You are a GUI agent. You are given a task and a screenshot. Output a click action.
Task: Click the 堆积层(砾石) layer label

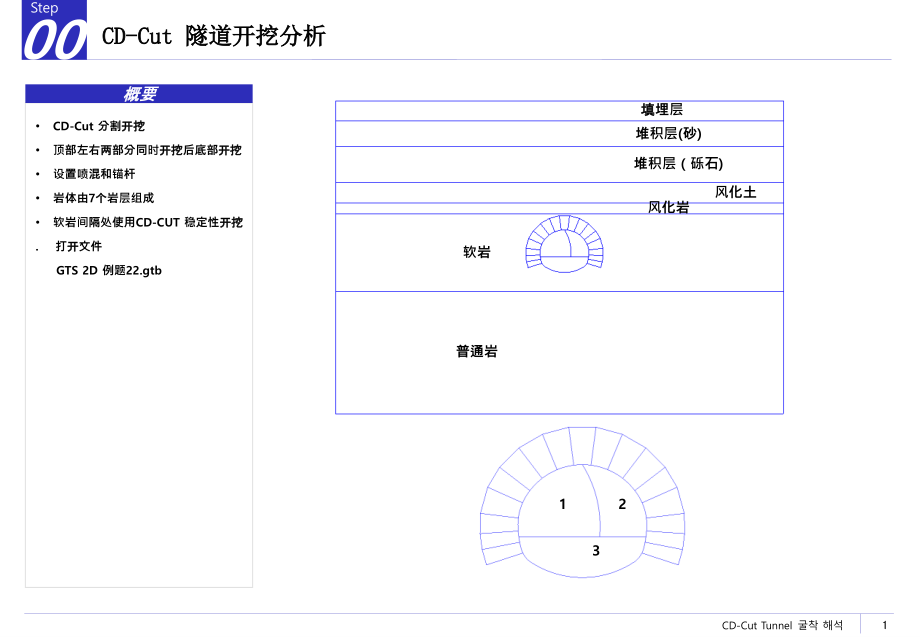pyautogui.click(x=678, y=163)
